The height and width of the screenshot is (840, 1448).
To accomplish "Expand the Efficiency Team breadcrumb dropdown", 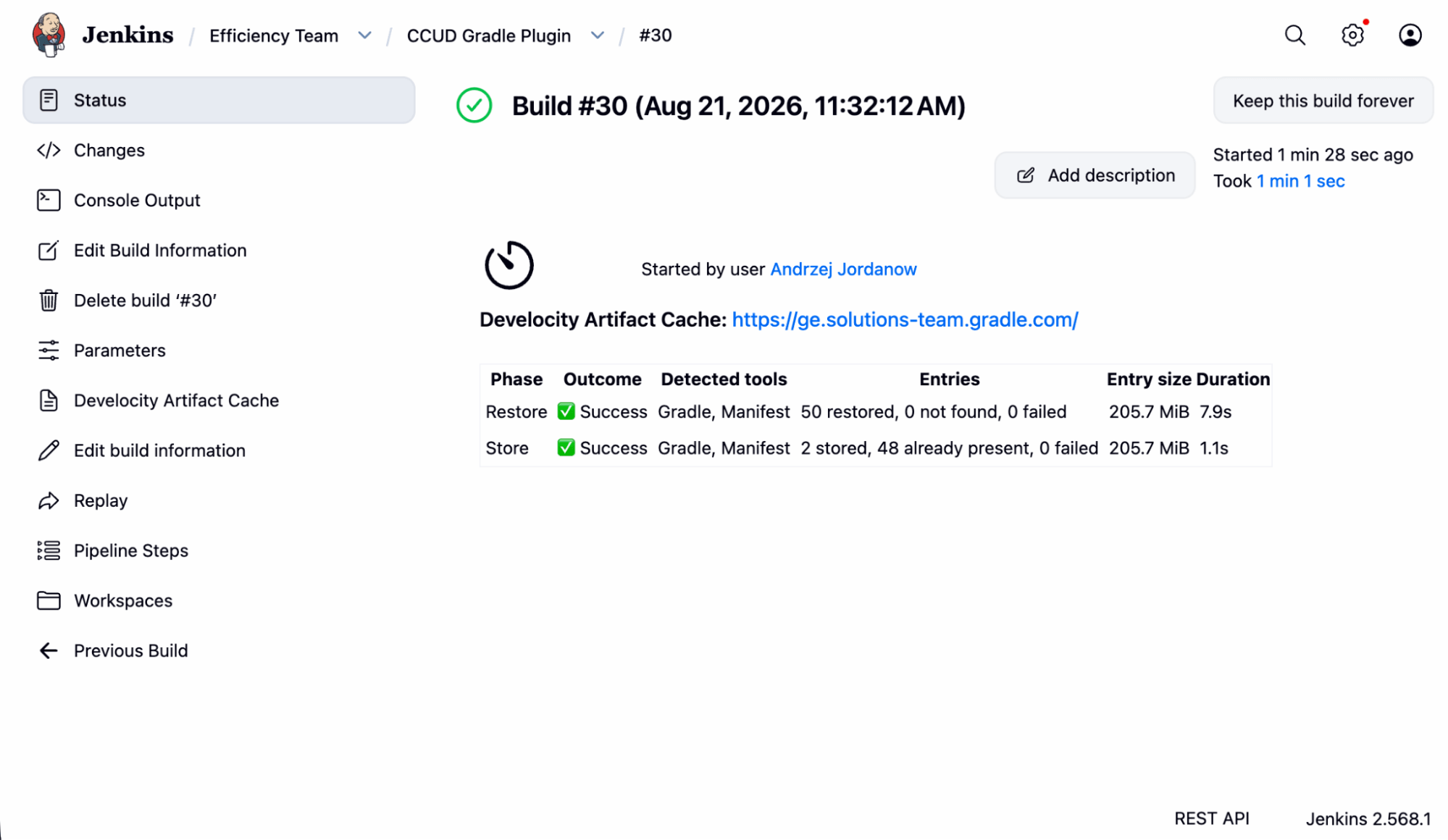I will tap(365, 35).
